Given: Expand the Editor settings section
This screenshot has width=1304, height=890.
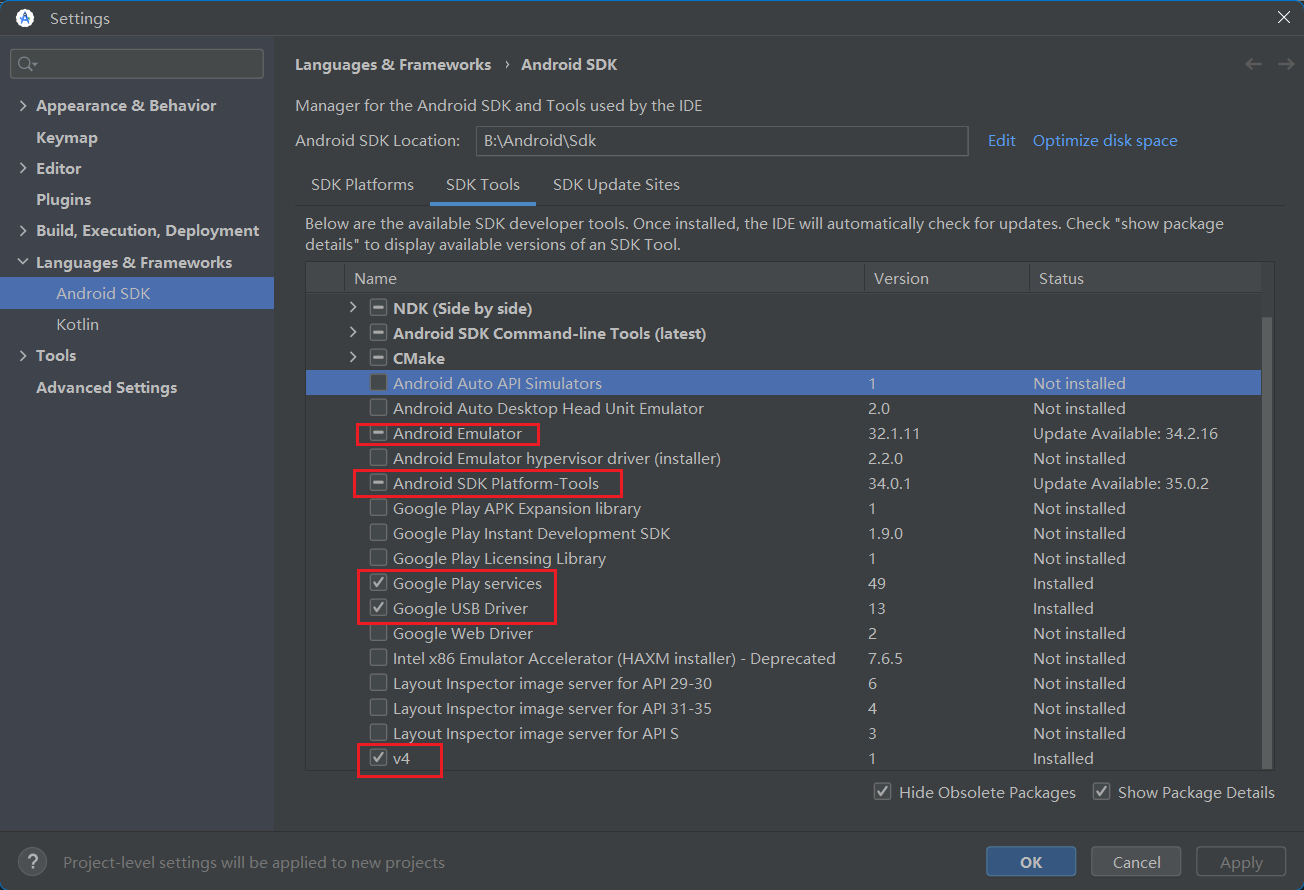Looking at the screenshot, I should [23, 168].
